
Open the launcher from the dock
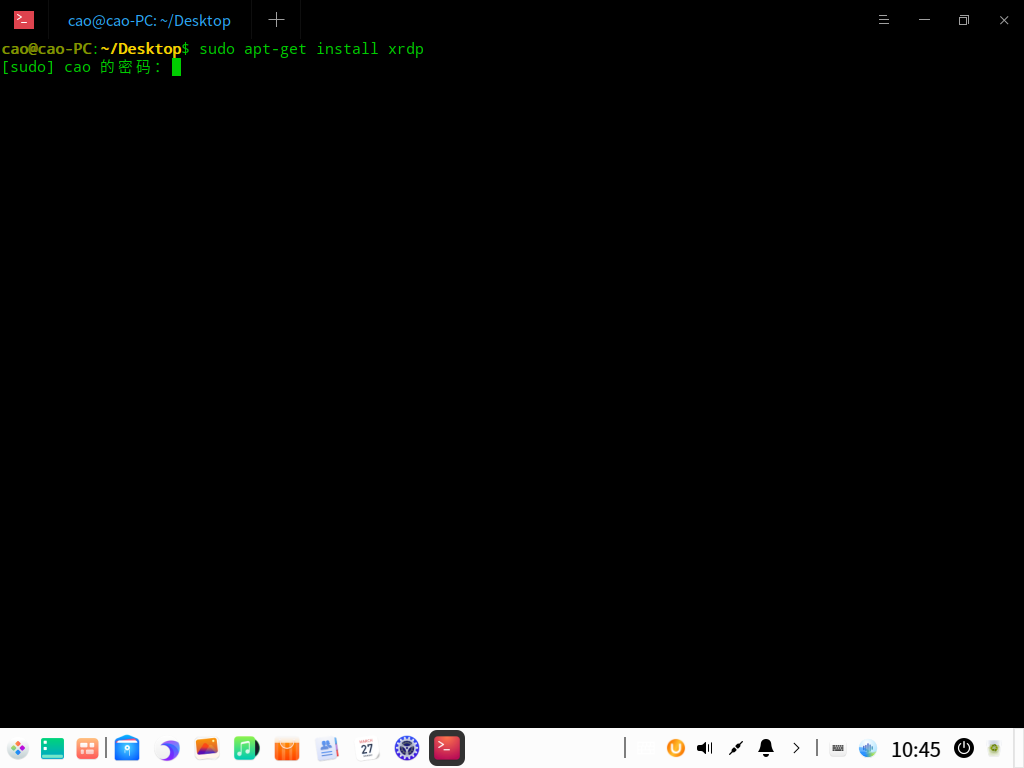click(x=18, y=748)
